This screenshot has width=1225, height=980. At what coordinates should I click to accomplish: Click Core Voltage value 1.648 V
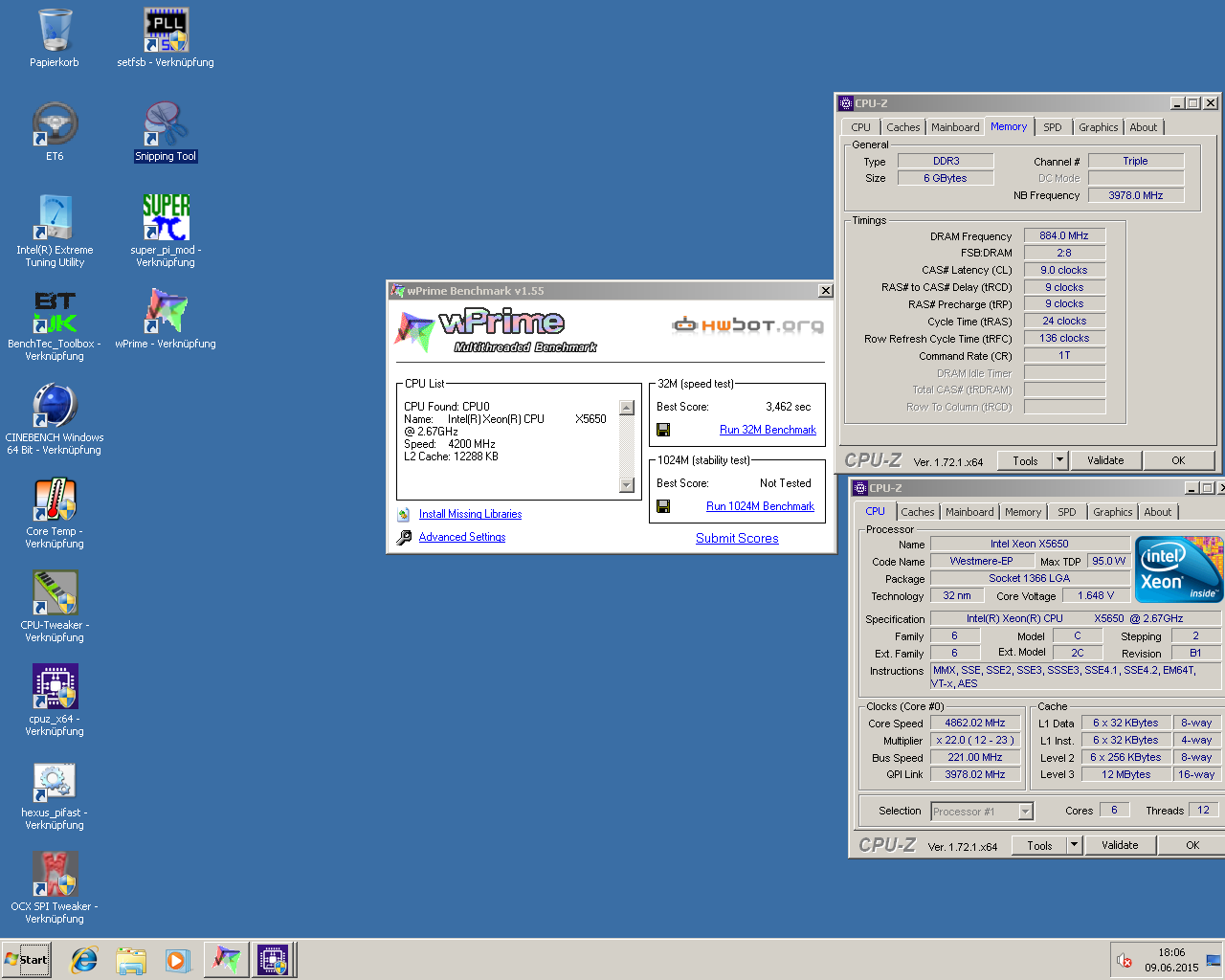click(1095, 595)
